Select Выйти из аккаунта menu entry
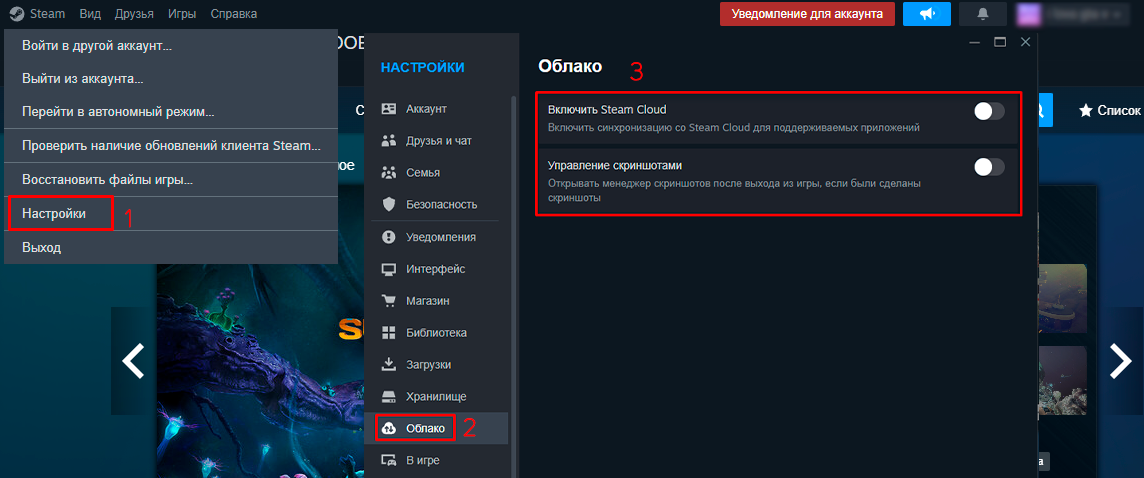Screen dimensions: 1144x478 pyautogui.click(x=171, y=79)
